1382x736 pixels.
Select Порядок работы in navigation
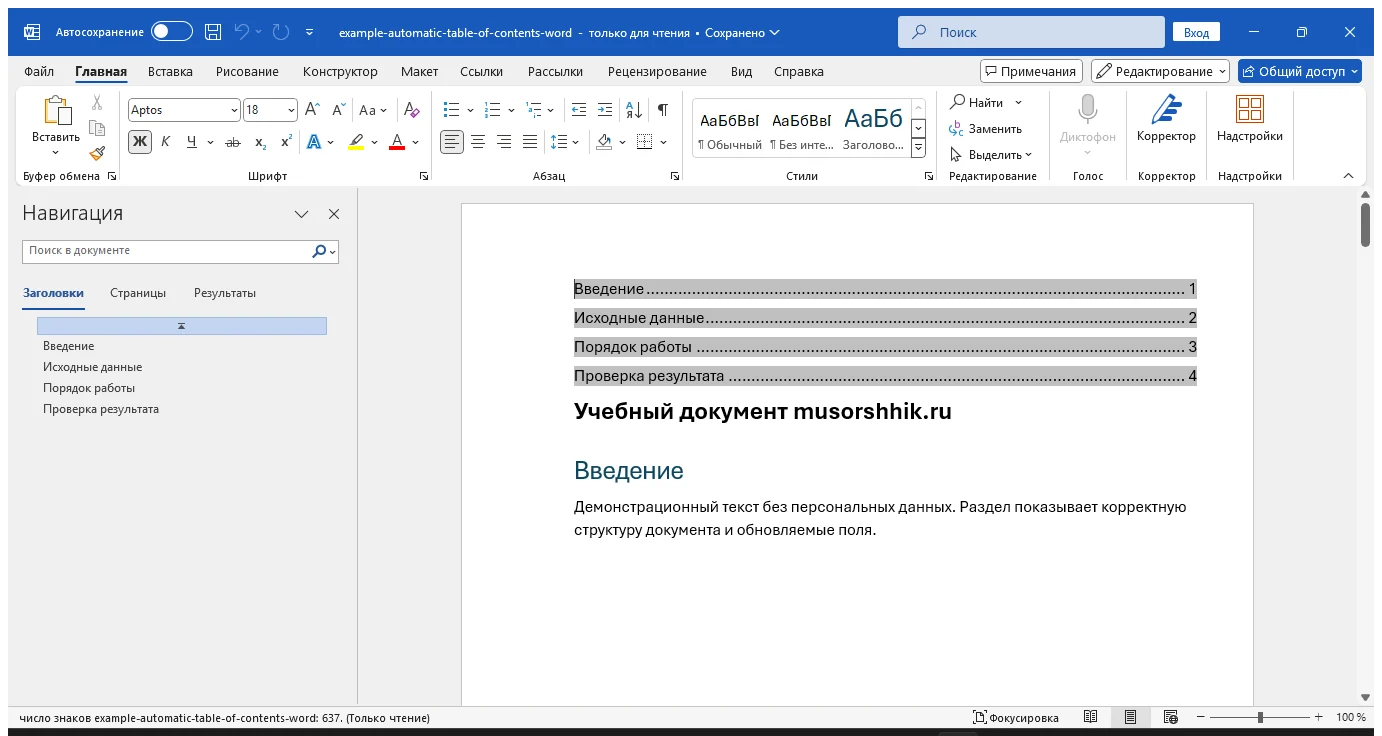pos(89,388)
